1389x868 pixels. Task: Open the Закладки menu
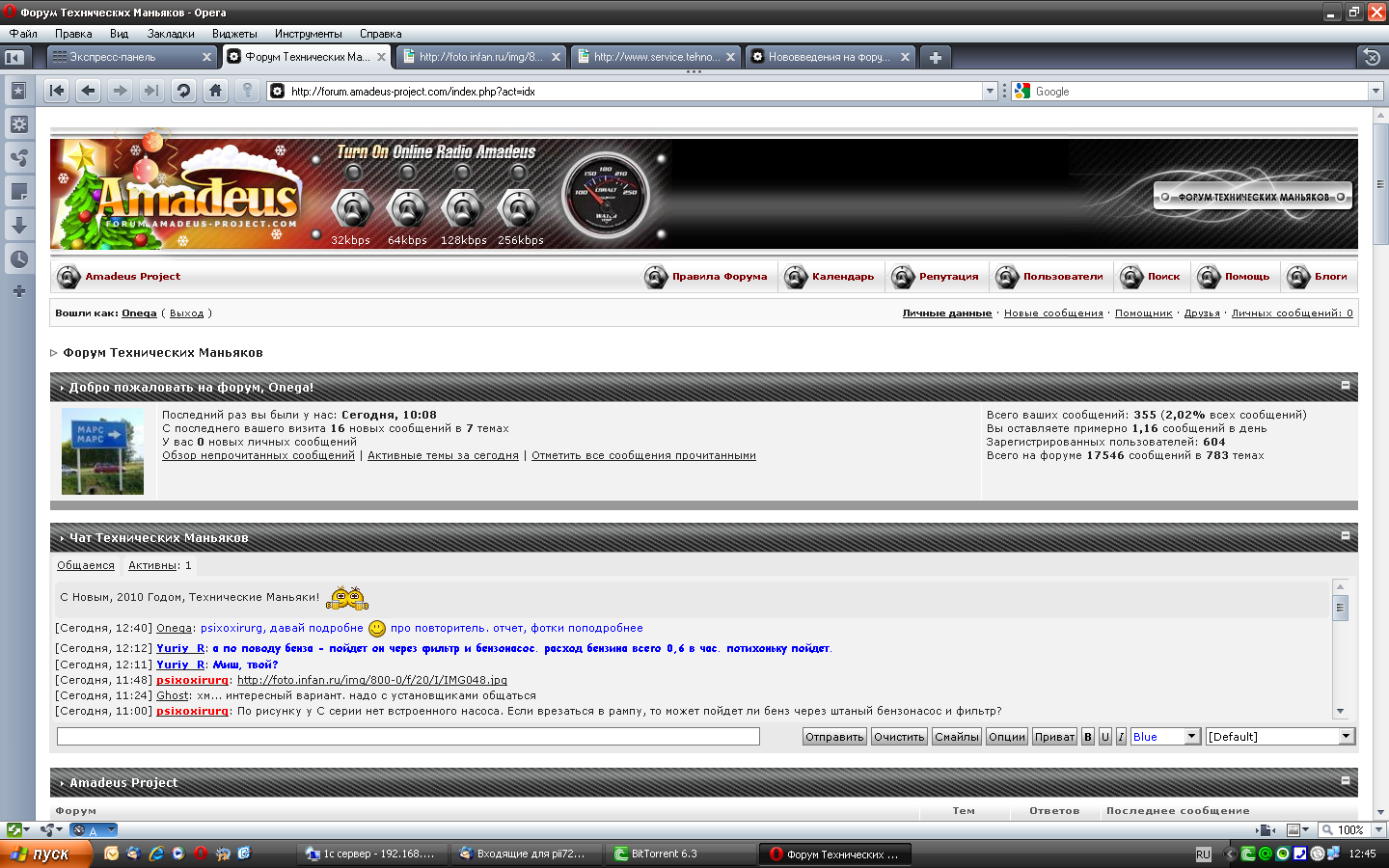pyautogui.click(x=171, y=34)
